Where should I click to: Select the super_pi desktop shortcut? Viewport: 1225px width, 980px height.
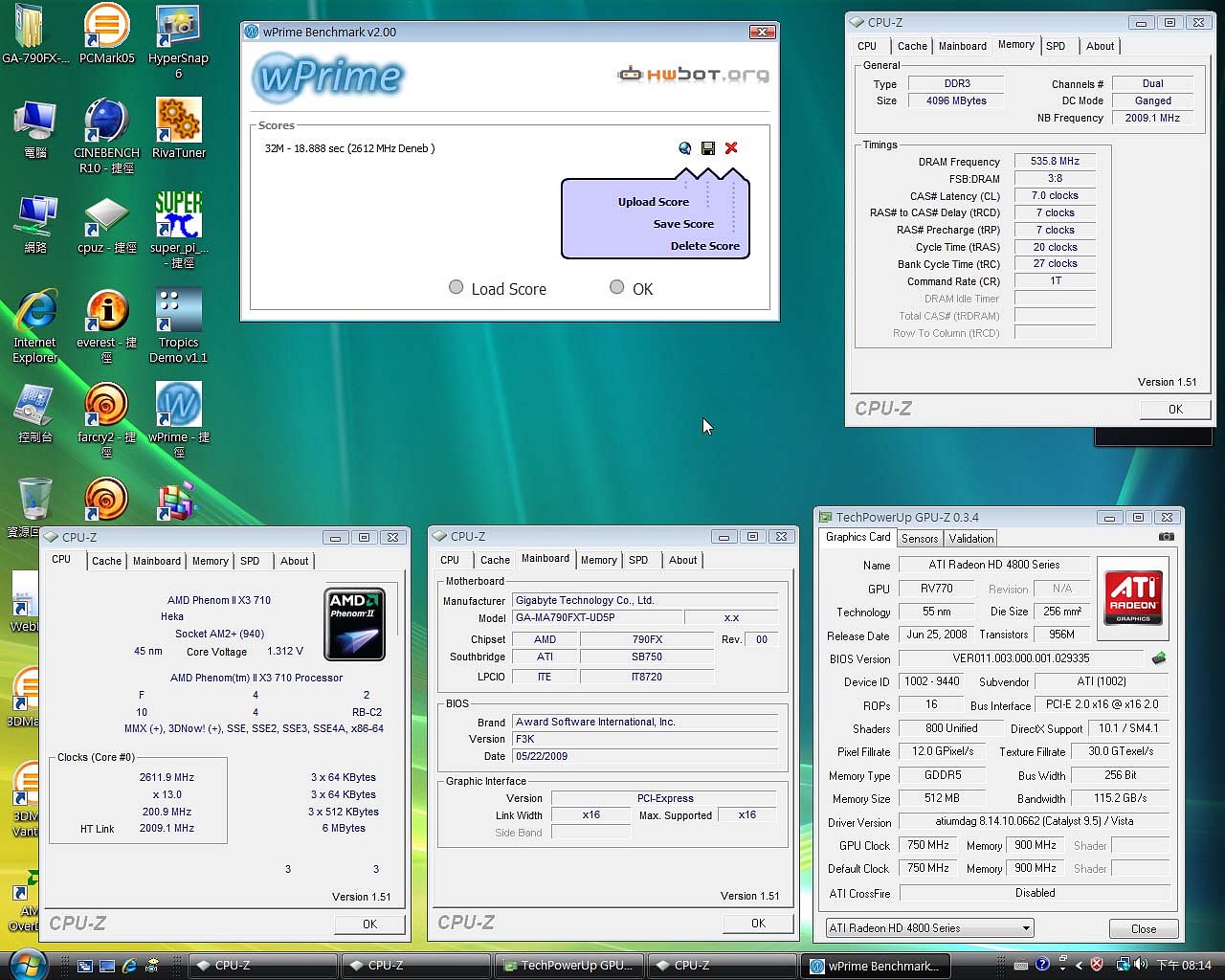click(178, 231)
